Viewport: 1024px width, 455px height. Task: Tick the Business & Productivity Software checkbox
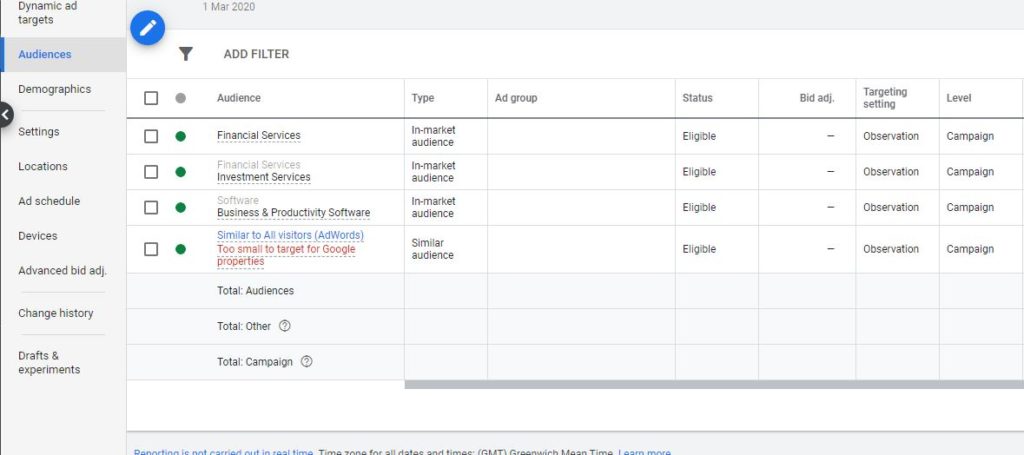(151, 208)
